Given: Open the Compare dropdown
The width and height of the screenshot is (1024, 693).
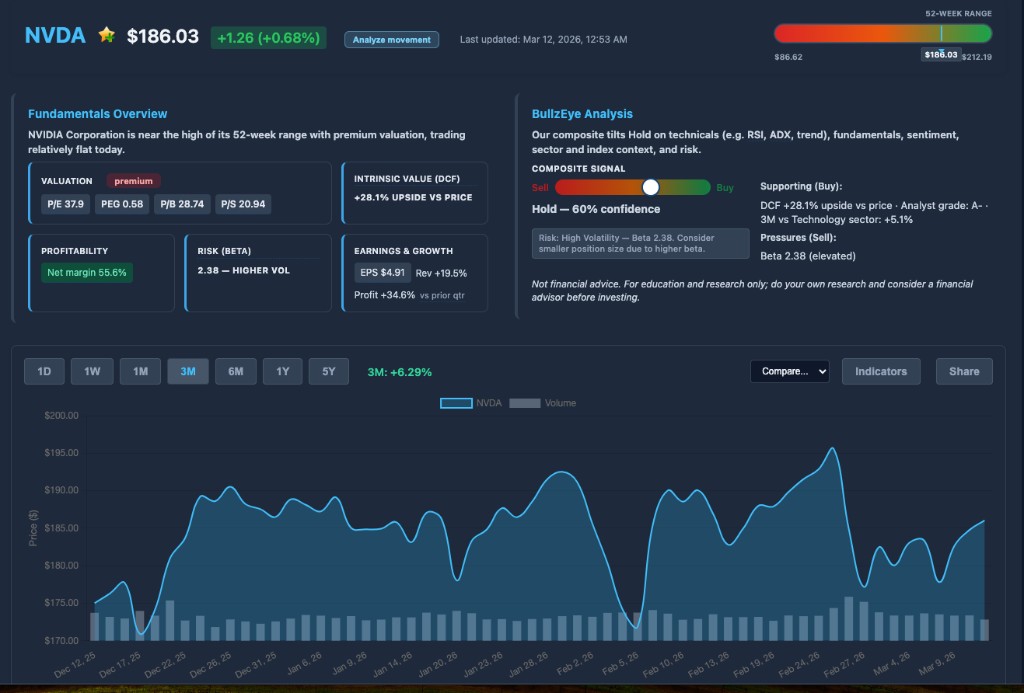Looking at the screenshot, I should point(789,371).
